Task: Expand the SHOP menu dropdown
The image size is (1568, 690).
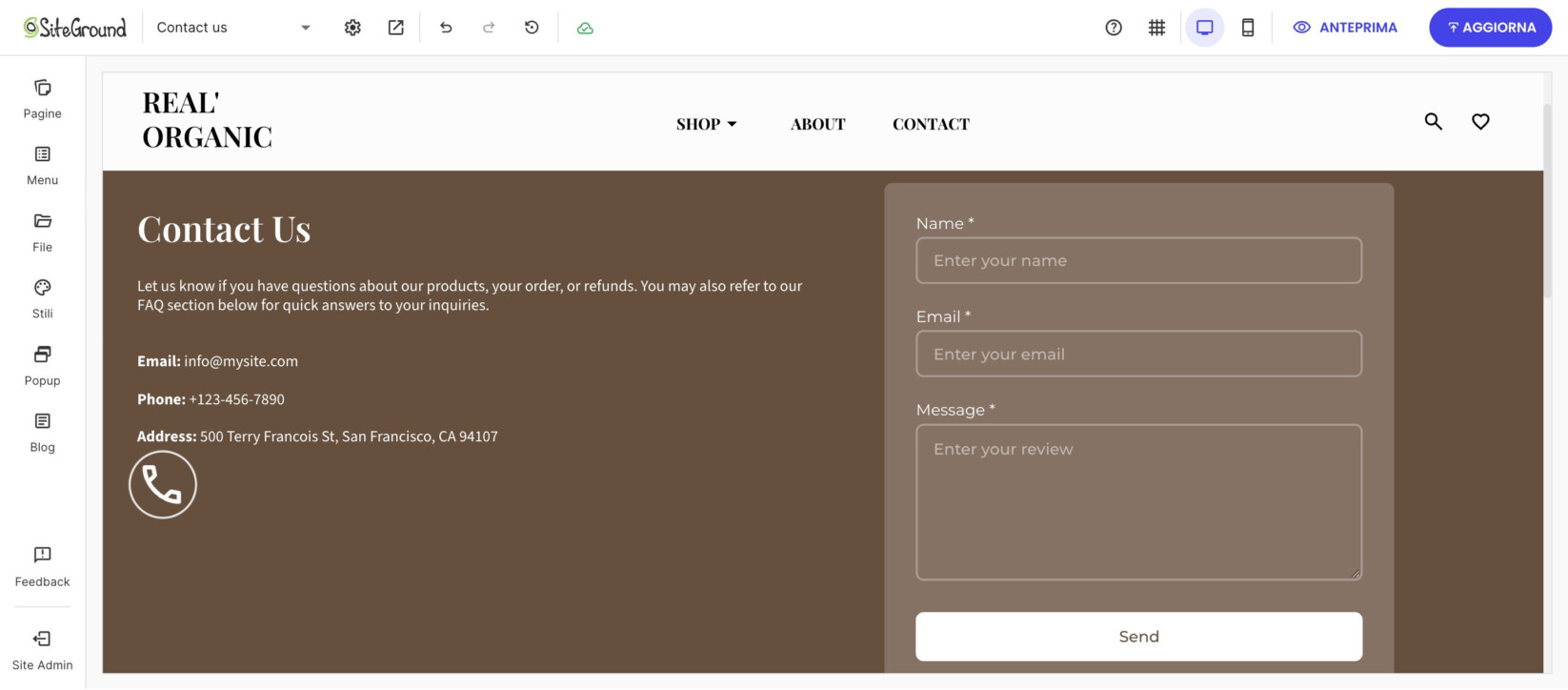Action: 707,124
